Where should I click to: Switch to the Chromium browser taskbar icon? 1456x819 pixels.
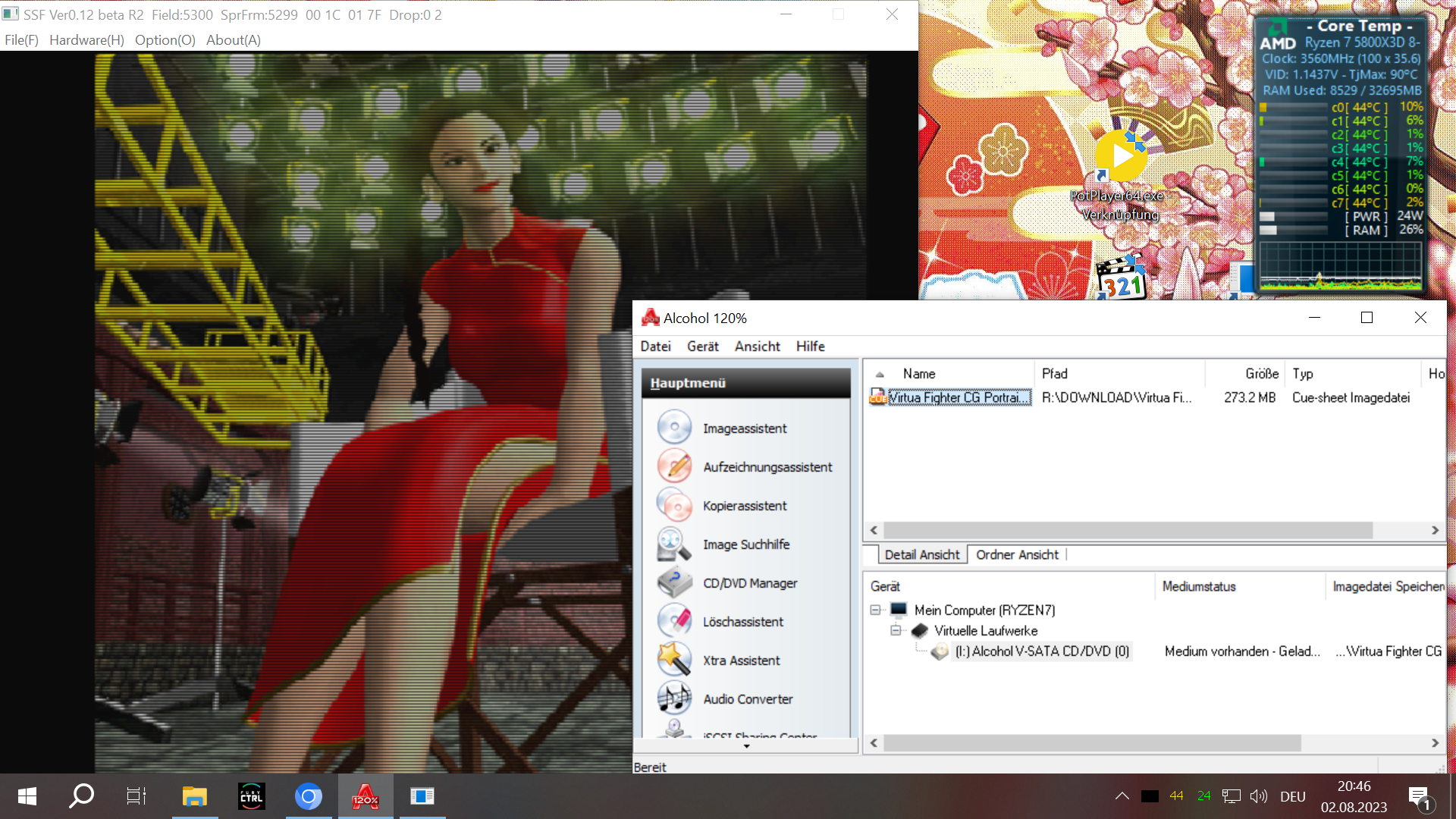pyautogui.click(x=309, y=796)
